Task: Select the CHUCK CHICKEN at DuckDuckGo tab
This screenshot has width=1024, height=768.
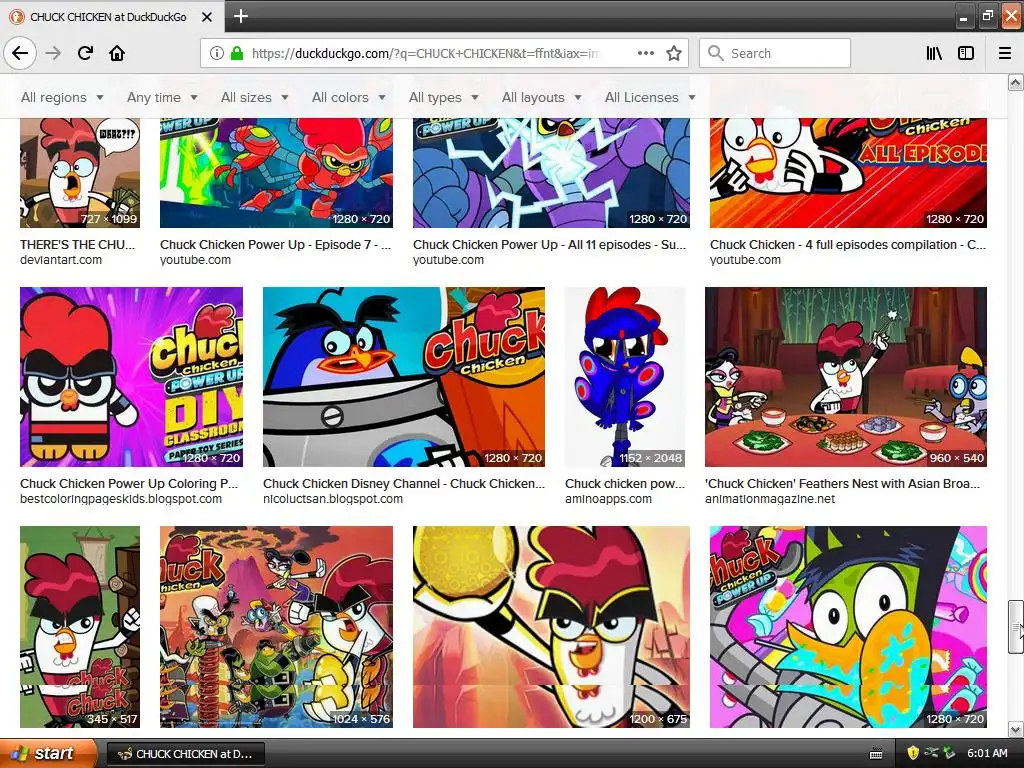Action: (112, 17)
